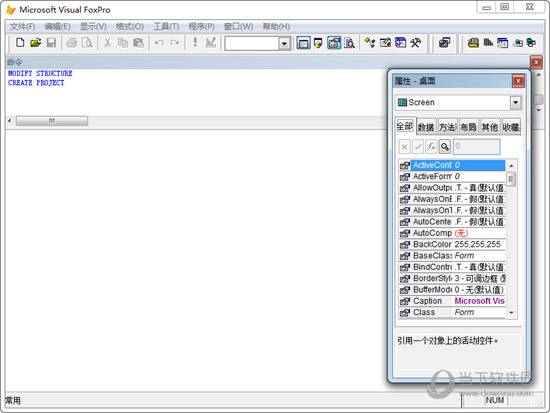Toggle the Properties window toolbar button
The width and height of the screenshot is (550, 413).
[334, 43]
